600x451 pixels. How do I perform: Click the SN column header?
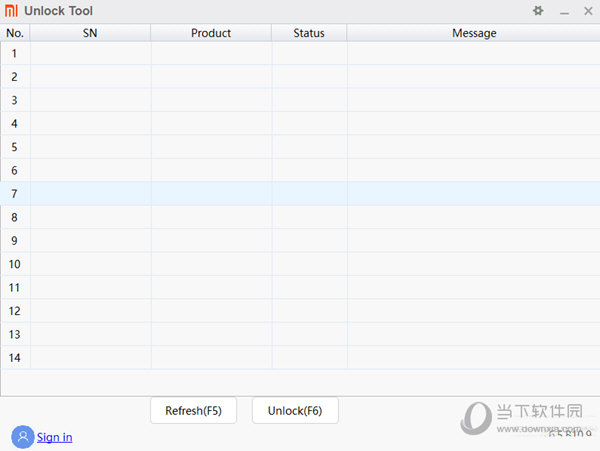[90, 33]
